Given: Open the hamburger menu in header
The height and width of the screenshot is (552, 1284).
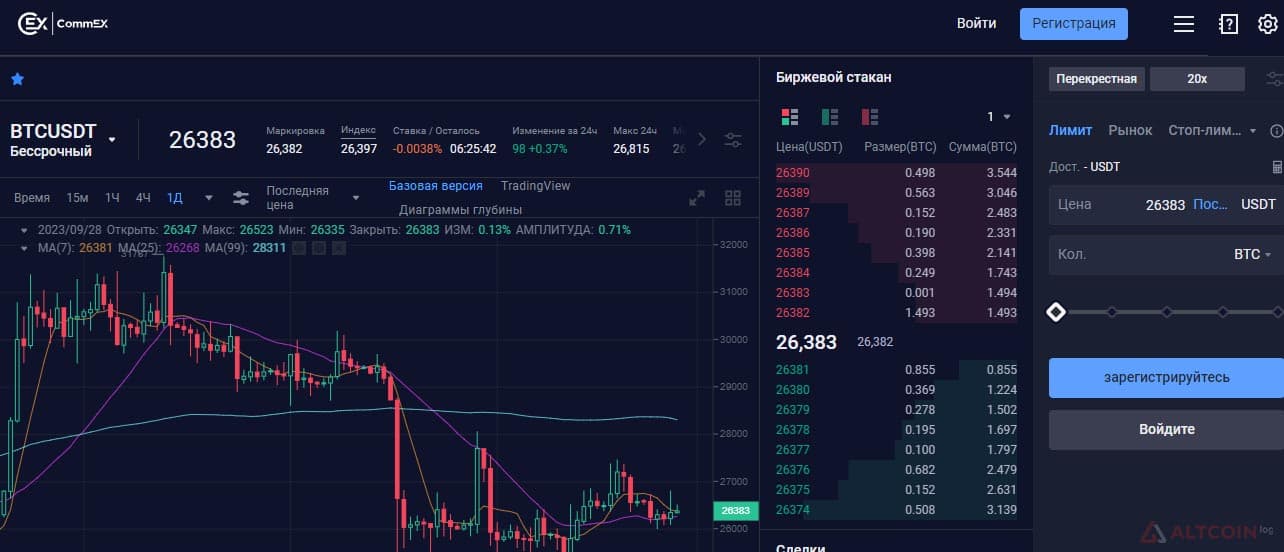Looking at the screenshot, I should coord(1184,24).
